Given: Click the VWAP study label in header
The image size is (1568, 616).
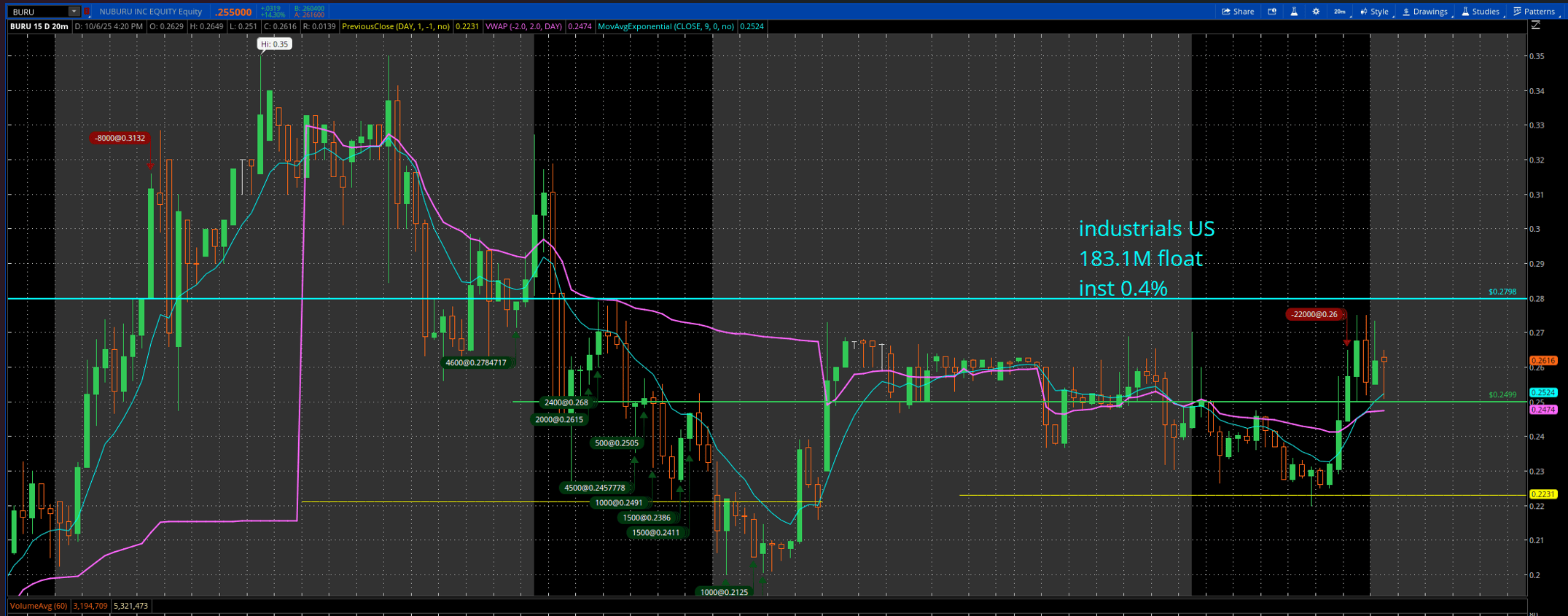Looking at the screenshot, I should pyautogui.click(x=523, y=26).
